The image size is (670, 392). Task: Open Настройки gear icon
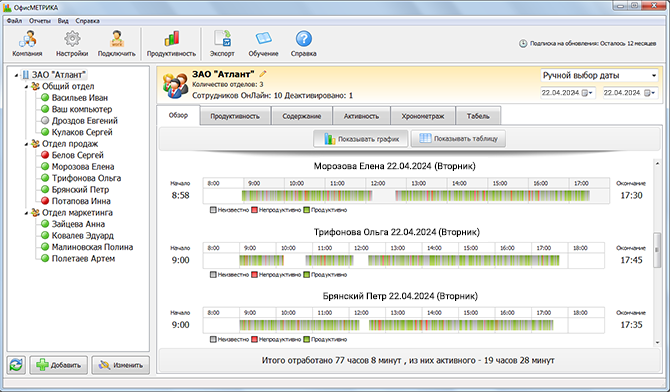(x=72, y=39)
